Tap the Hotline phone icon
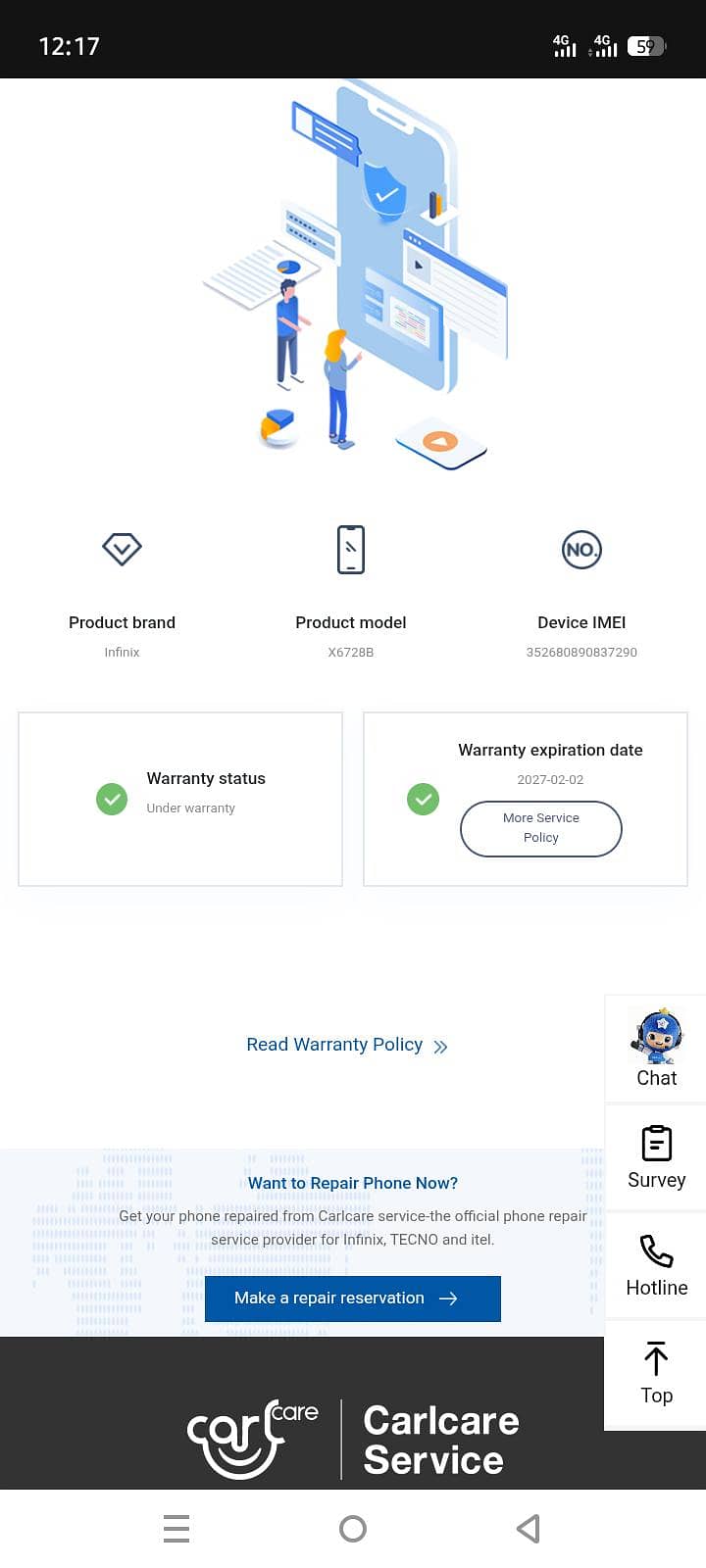The image size is (706, 1568). pyautogui.click(x=656, y=1251)
